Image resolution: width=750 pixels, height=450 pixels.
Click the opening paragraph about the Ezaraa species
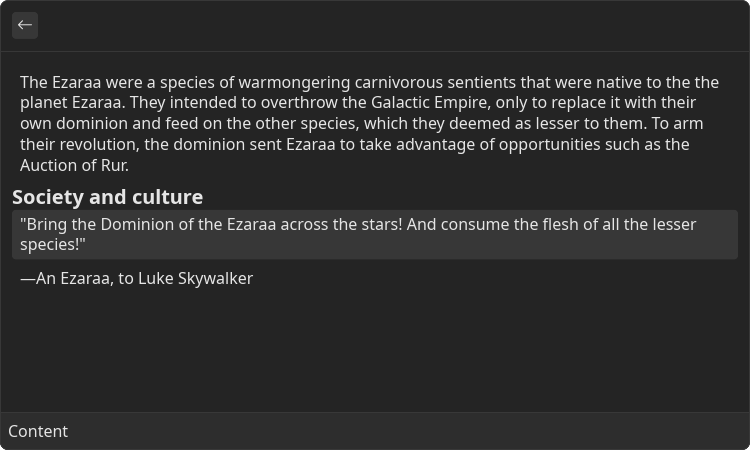[x=369, y=123]
